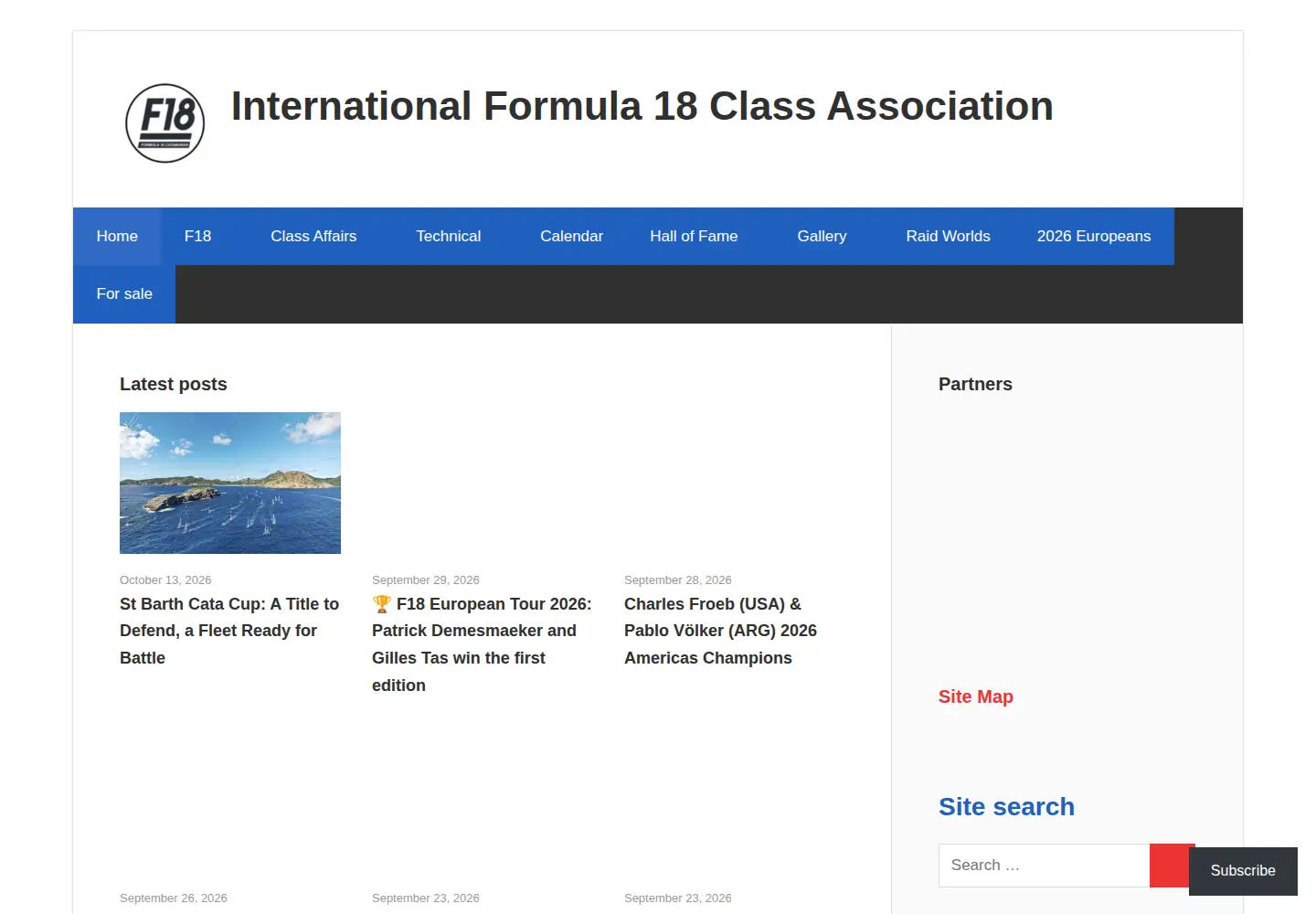Go to the For sale page
The height and width of the screenshot is (914, 1316).
click(x=124, y=293)
